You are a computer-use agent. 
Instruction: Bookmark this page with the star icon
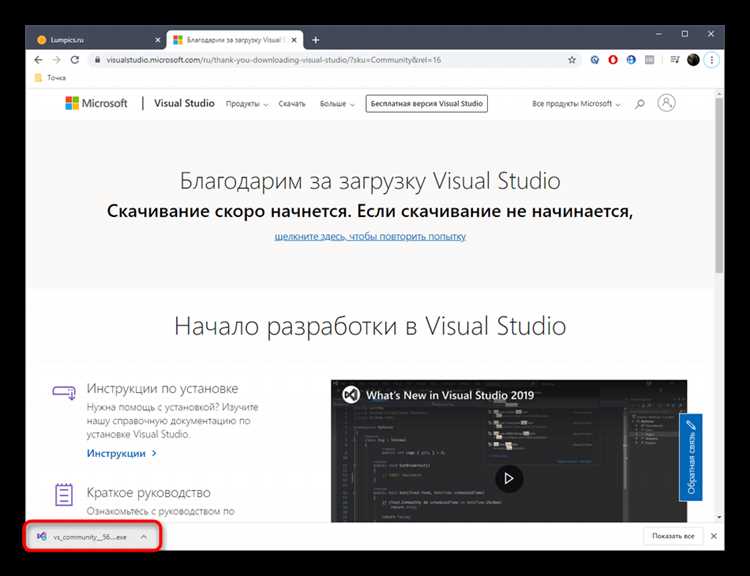pyautogui.click(x=572, y=60)
